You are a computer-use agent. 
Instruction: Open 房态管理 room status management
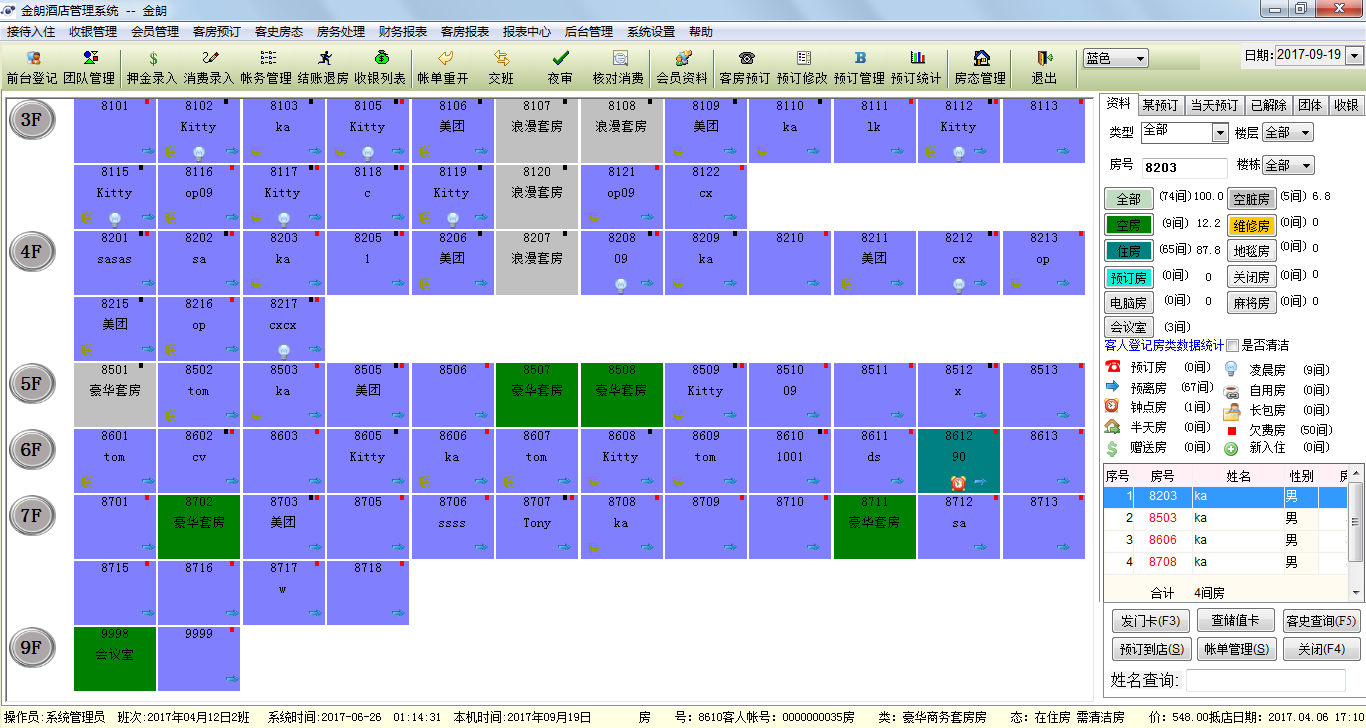[x=980, y=68]
